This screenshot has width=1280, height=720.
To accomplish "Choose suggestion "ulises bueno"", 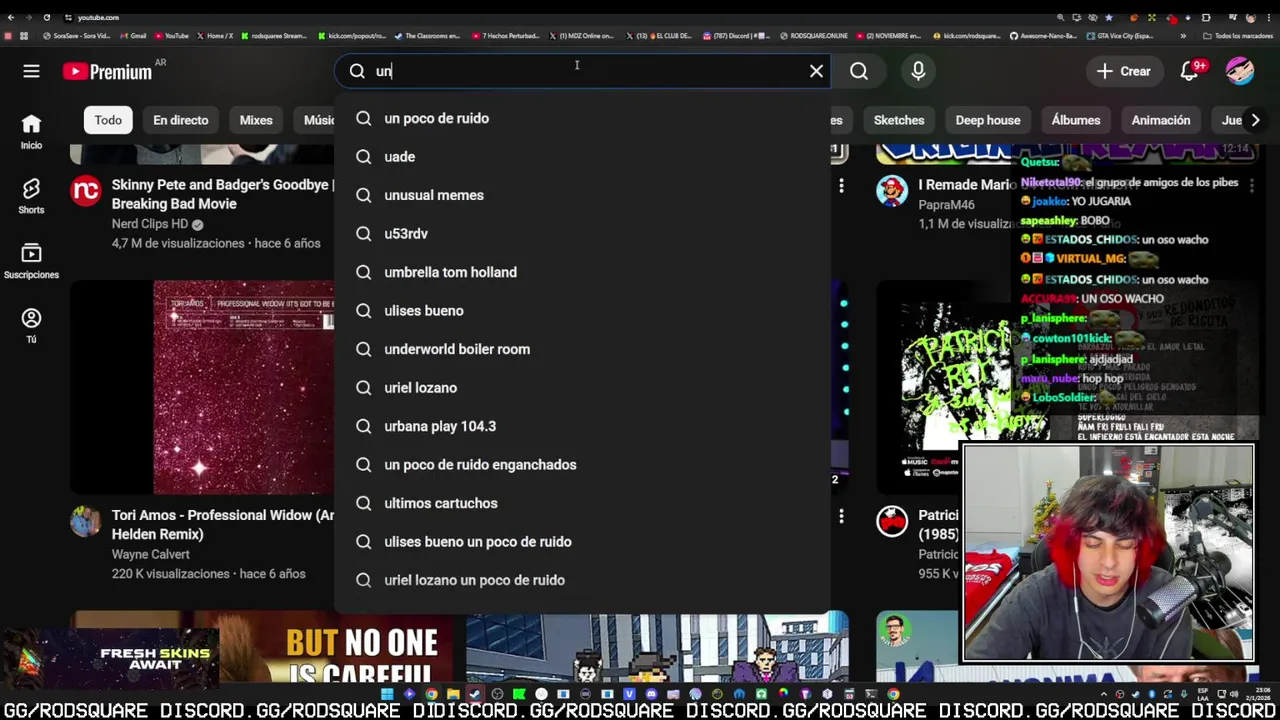I will coord(582,311).
